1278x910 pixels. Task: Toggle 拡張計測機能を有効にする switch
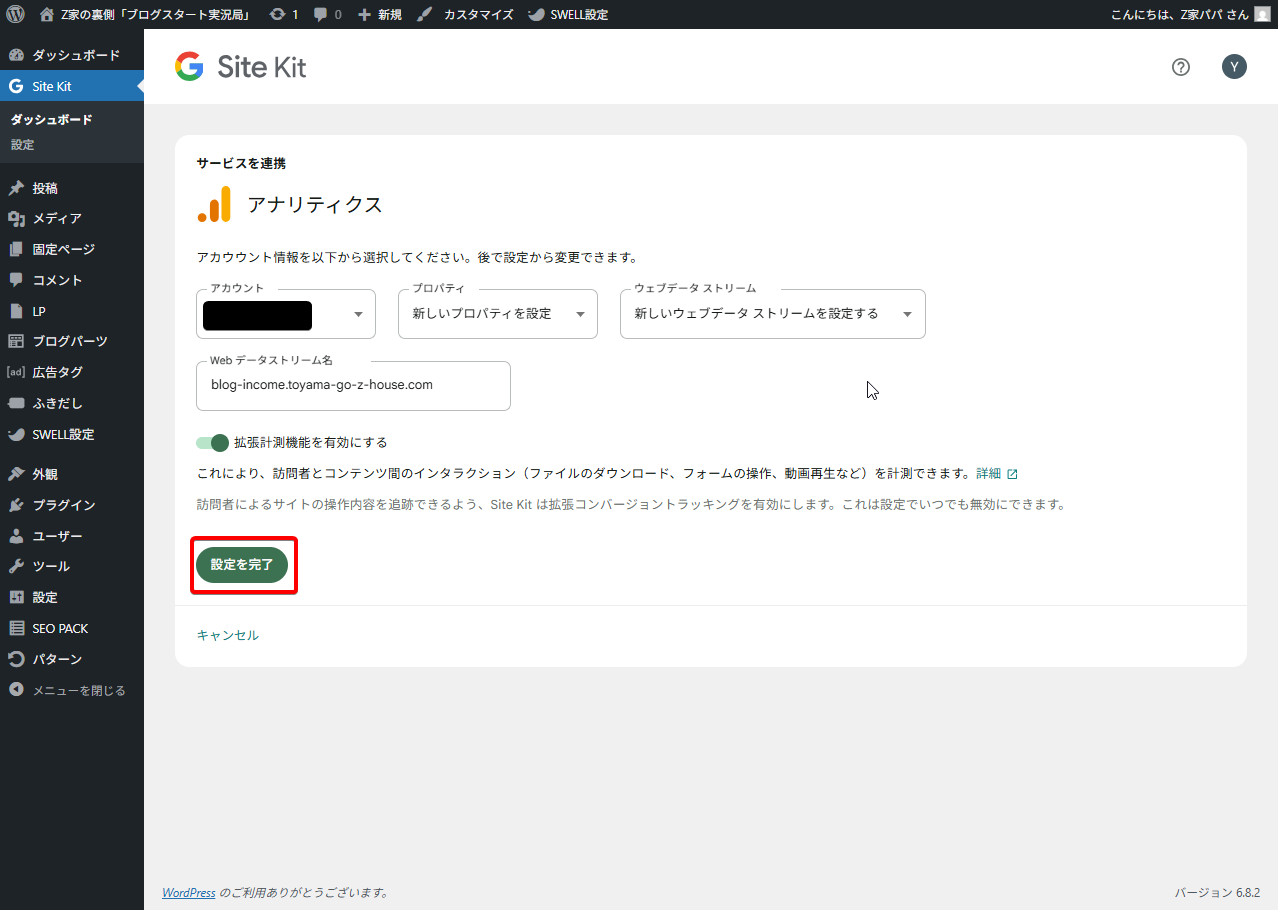tap(213, 442)
